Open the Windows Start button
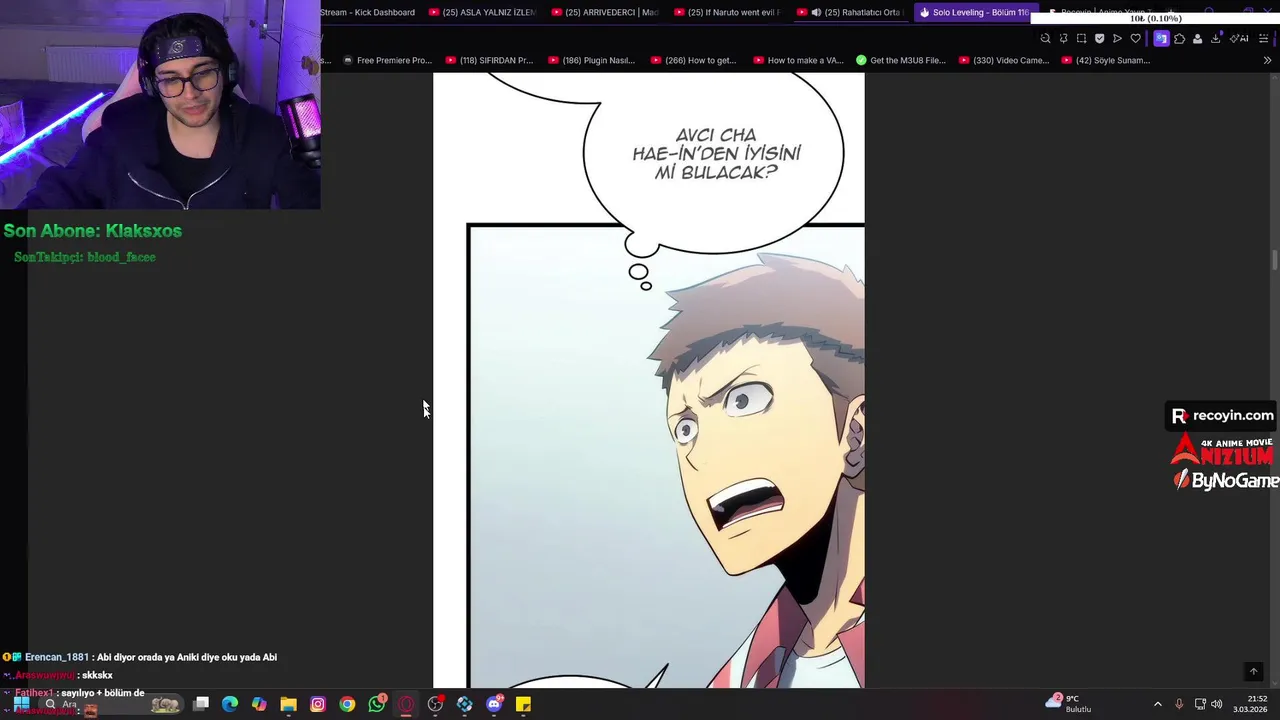Screen dimensions: 1280x720 [x=21, y=704]
